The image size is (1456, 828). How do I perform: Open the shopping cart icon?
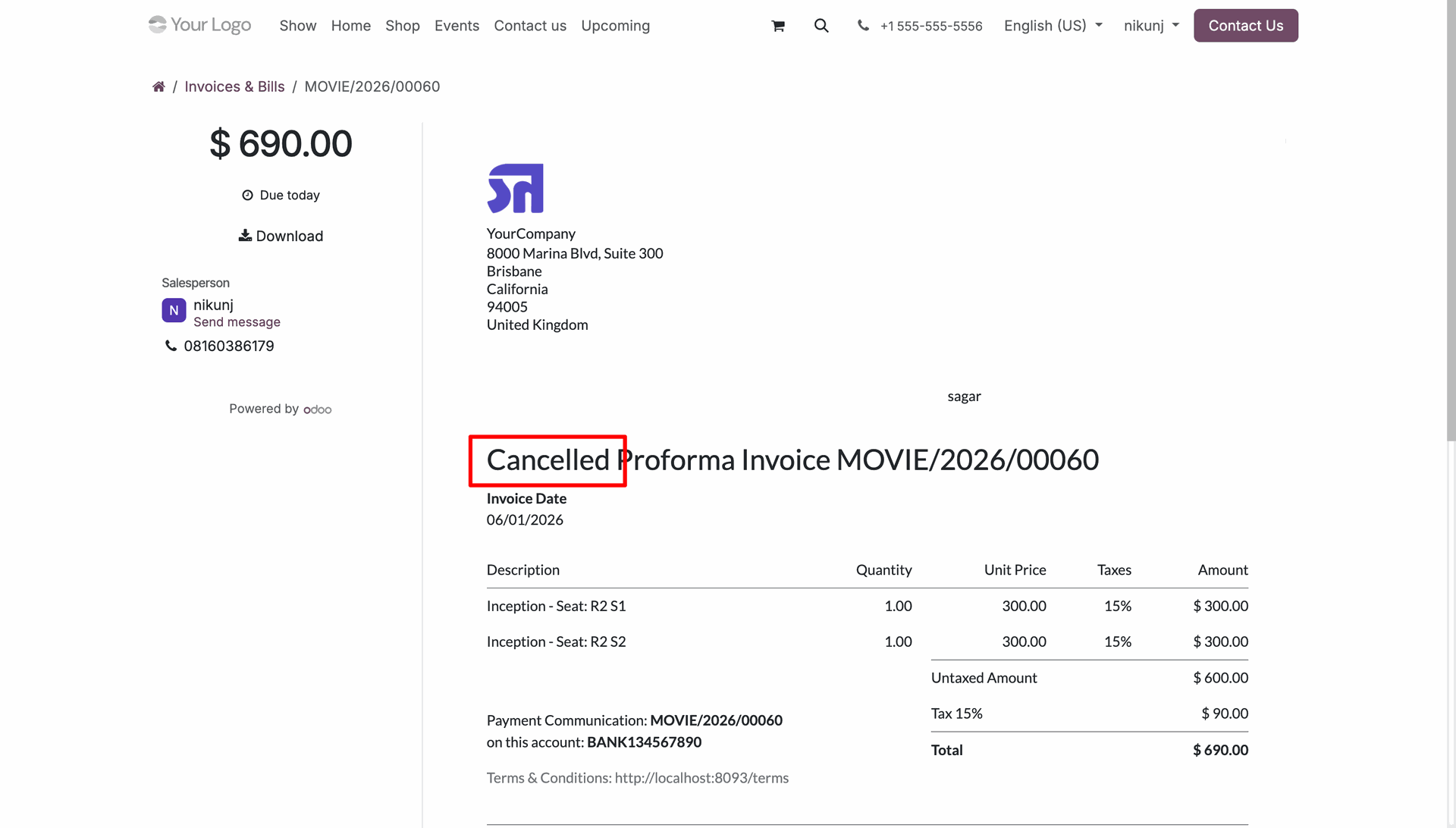(778, 26)
